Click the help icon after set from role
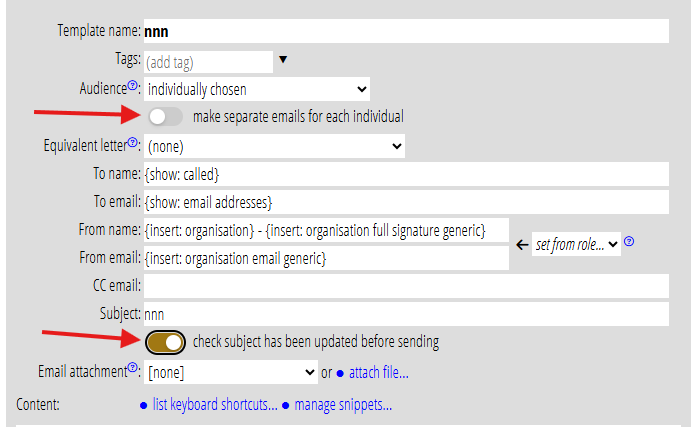 [629, 242]
